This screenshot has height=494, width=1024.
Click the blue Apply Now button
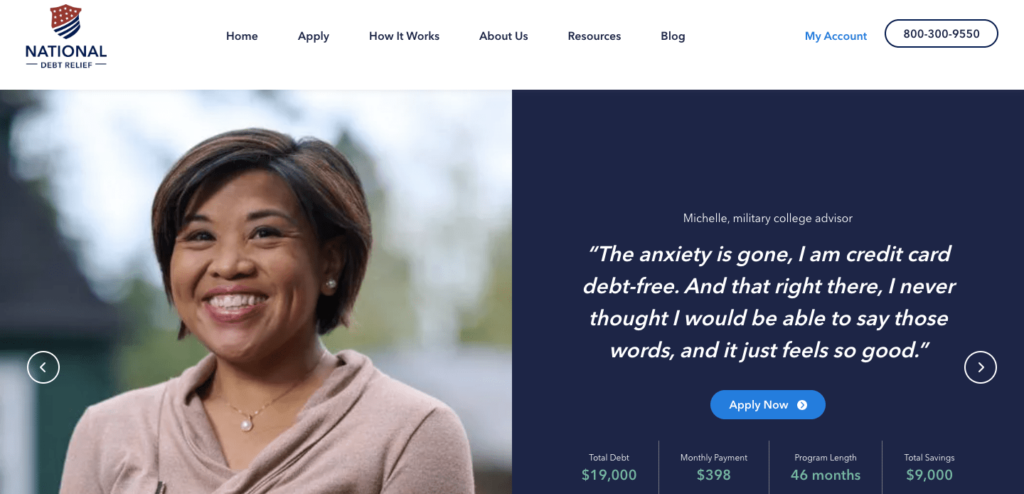point(768,405)
